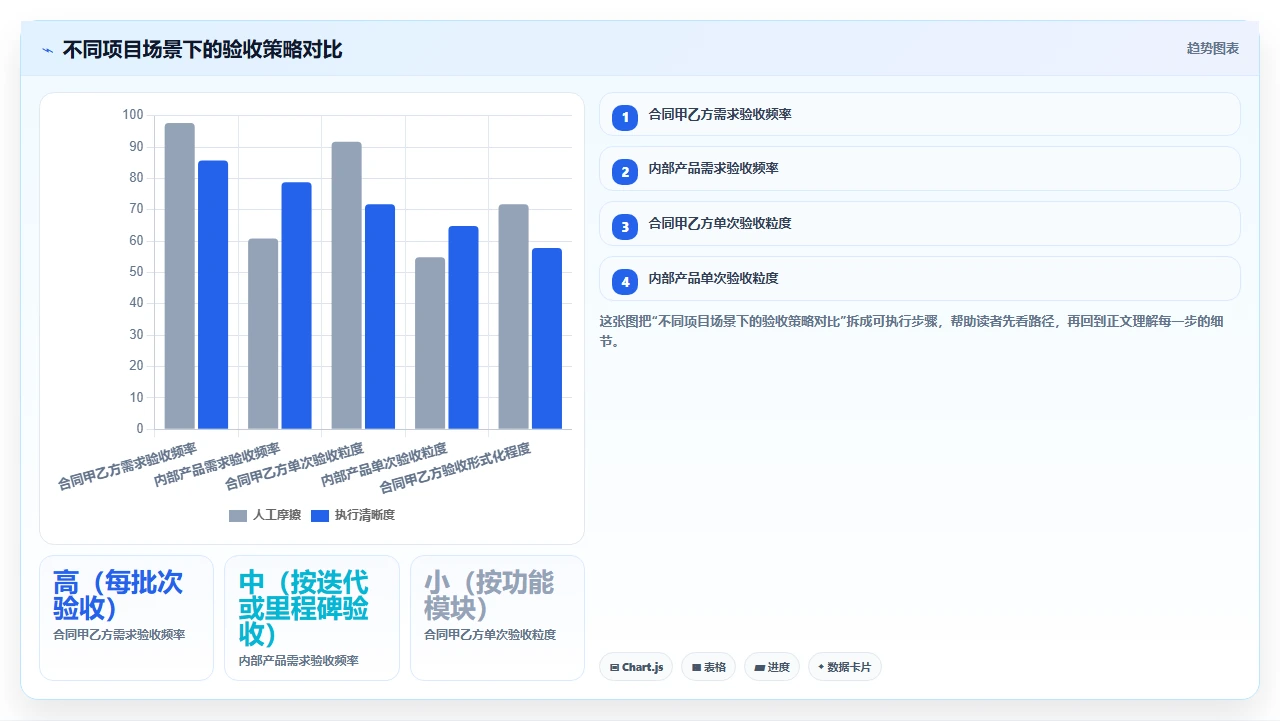The width and height of the screenshot is (1280, 721).
Task: Select step number 4 badge
Action: pos(625,282)
